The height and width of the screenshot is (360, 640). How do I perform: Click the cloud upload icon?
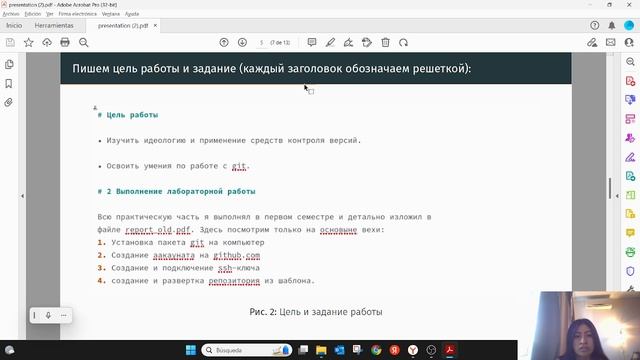(x=47, y=42)
